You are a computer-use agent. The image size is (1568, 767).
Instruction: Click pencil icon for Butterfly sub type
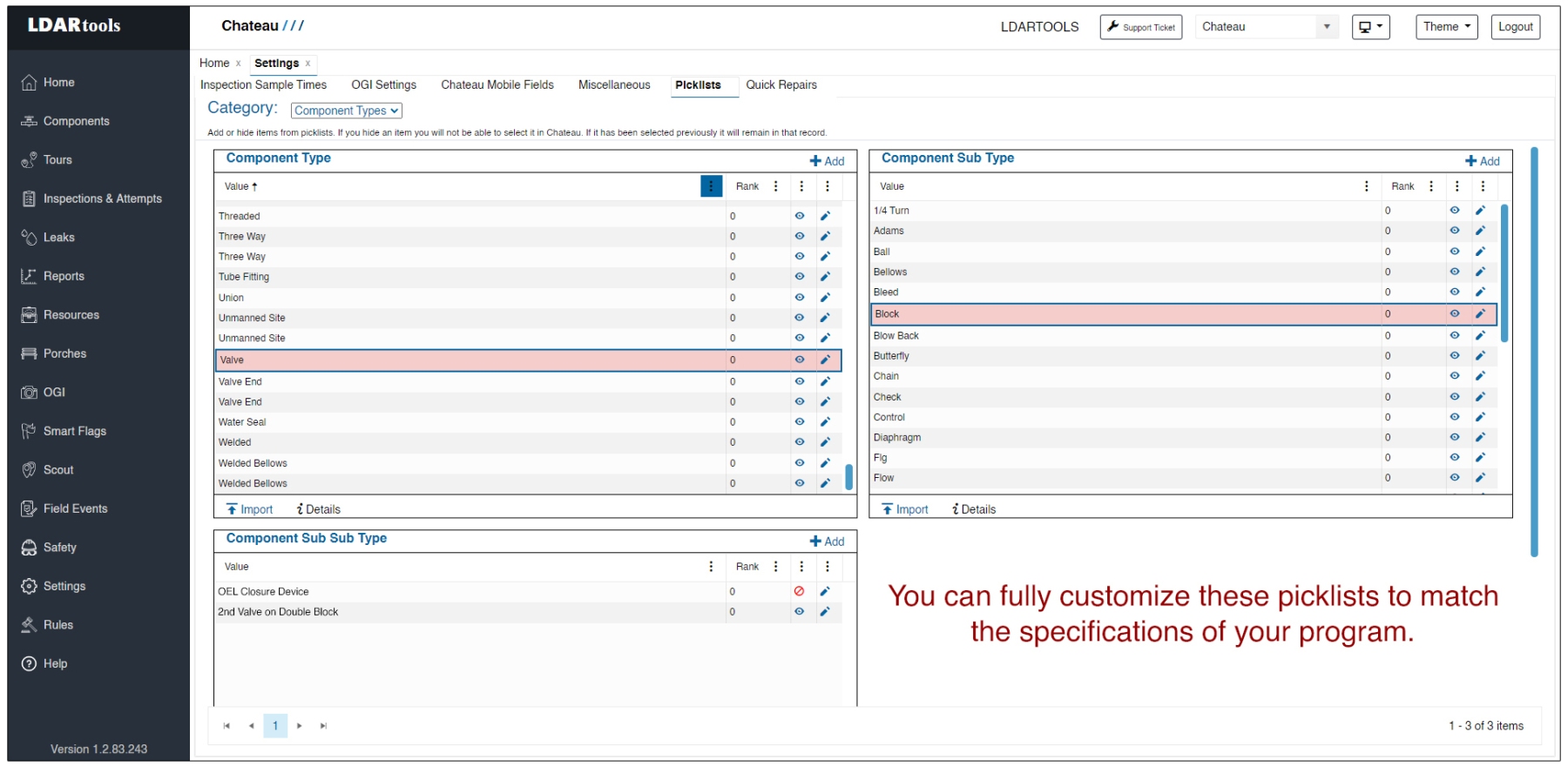click(1480, 356)
